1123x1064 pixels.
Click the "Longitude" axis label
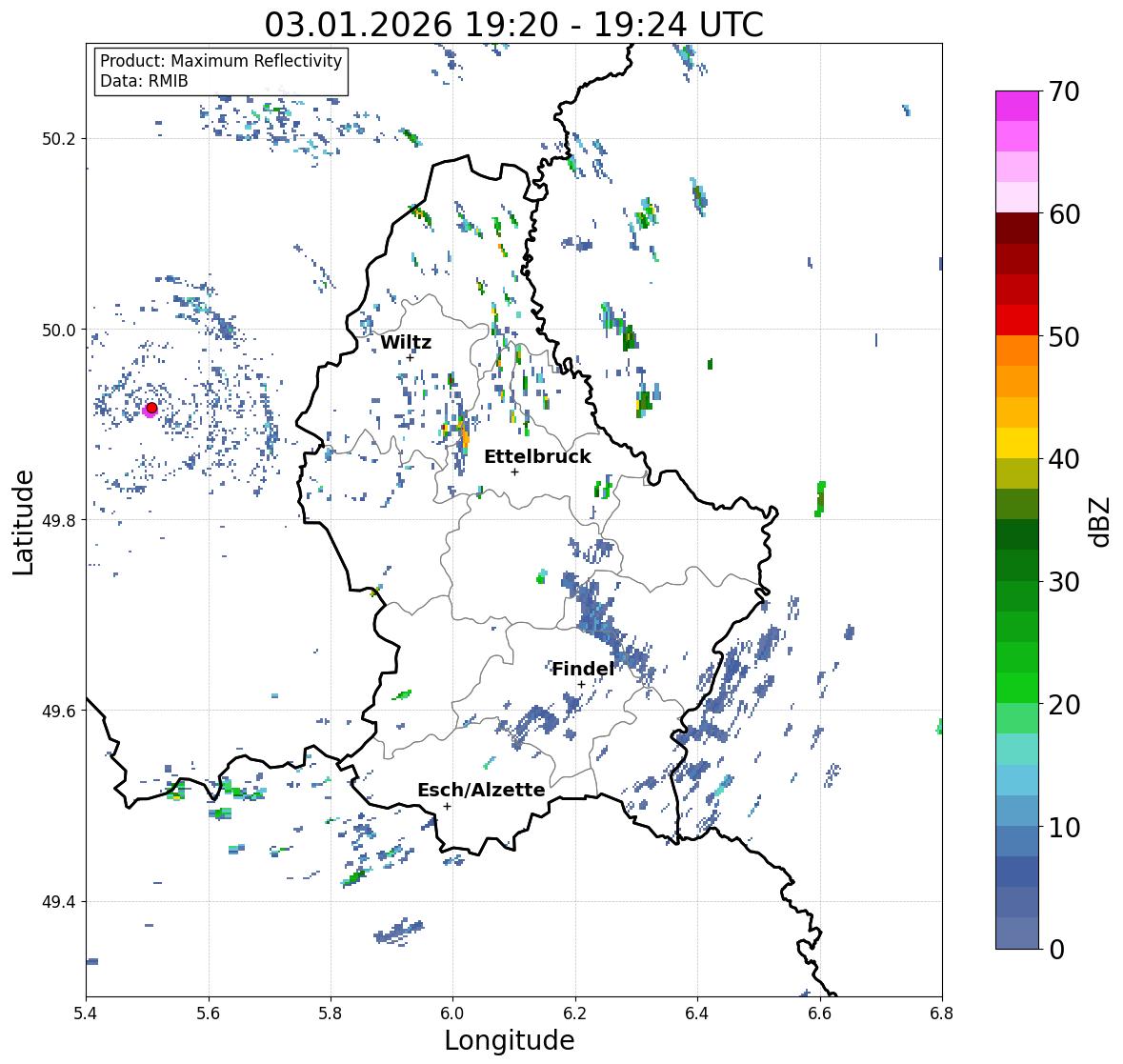coord(510,1040)
